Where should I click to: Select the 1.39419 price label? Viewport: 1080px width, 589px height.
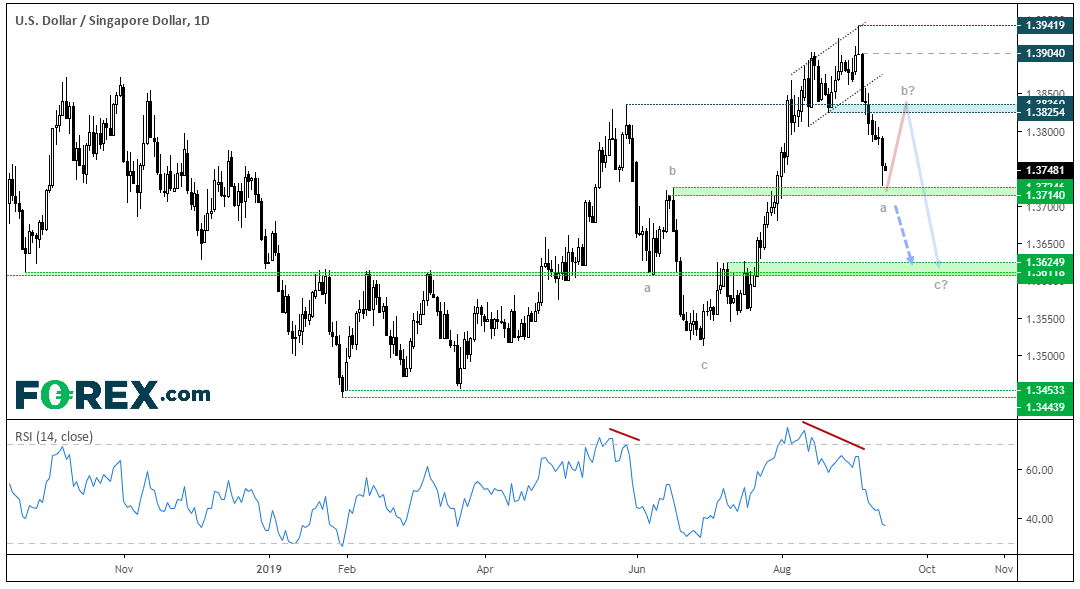click(x=1045, y=25)
